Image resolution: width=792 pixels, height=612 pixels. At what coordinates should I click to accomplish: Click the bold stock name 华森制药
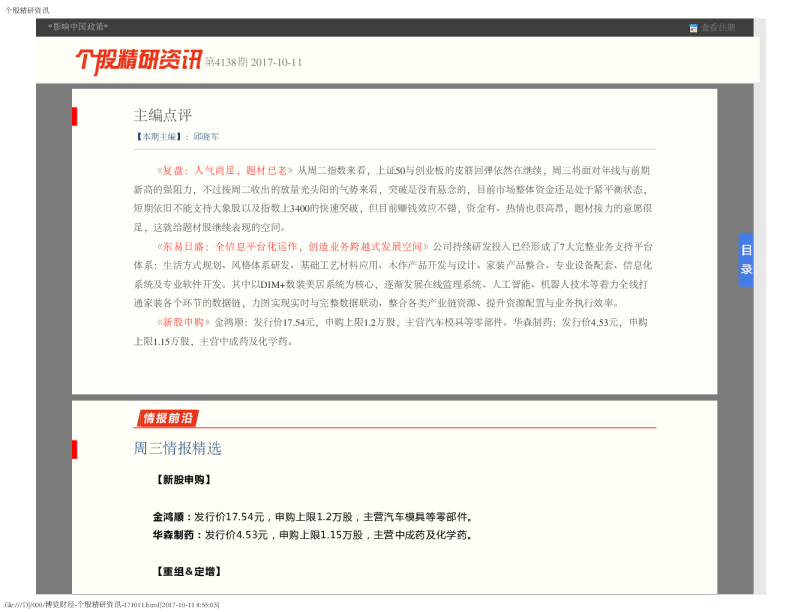tap(174, 535)
